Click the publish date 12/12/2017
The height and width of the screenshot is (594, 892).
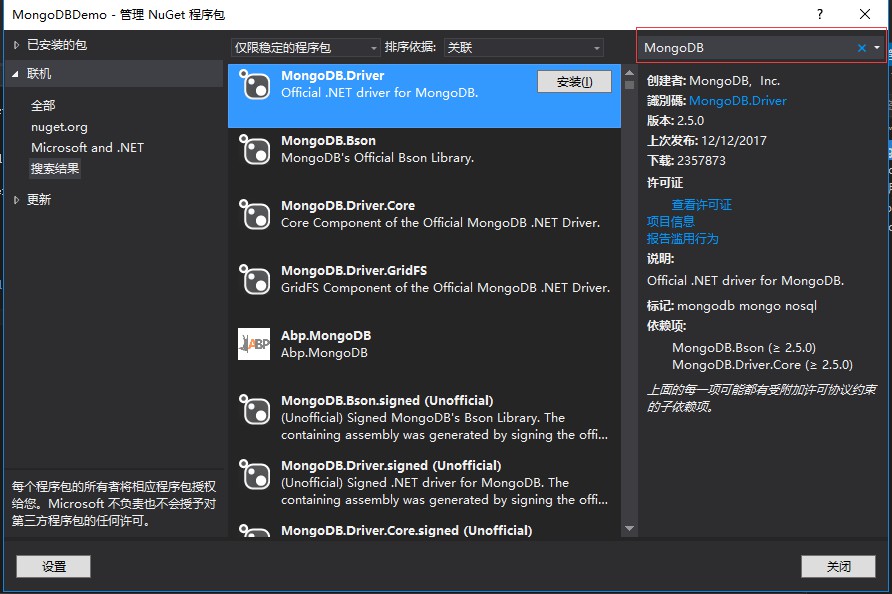[734, 141]
